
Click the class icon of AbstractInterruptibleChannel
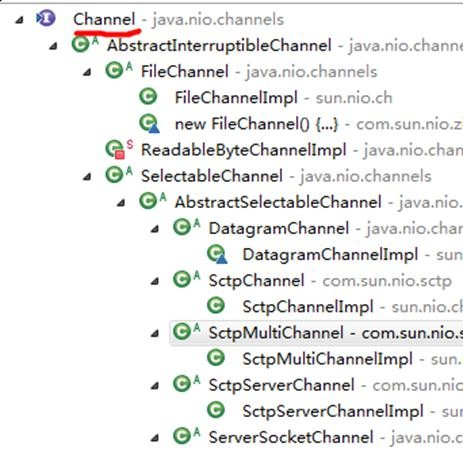[x=81, y=44]
